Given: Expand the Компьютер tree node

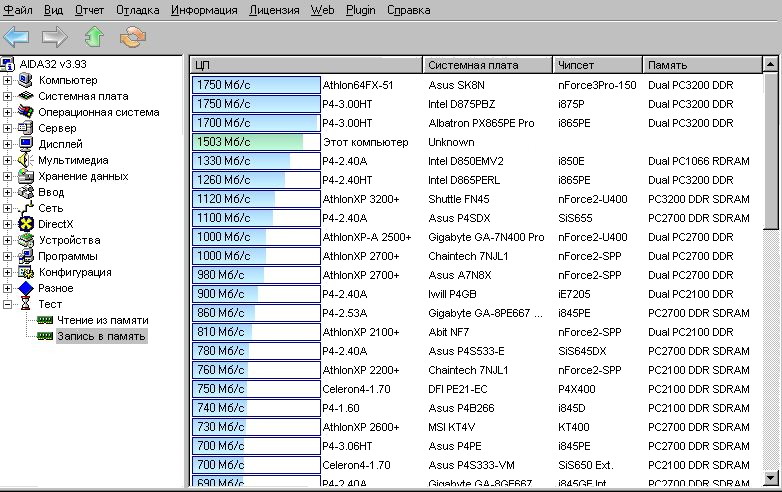Looking at the screenshot, I should [9, 80].
